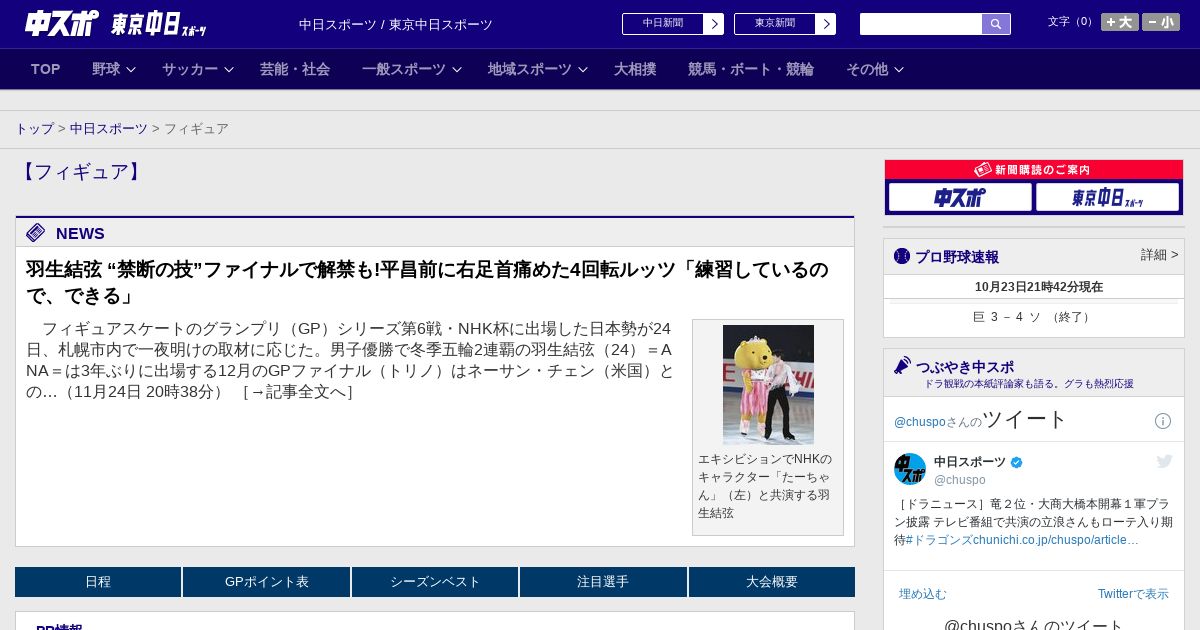1200x630 pixels.
Task: Click the 中スポ logo in header
Action: click(61, 23)
